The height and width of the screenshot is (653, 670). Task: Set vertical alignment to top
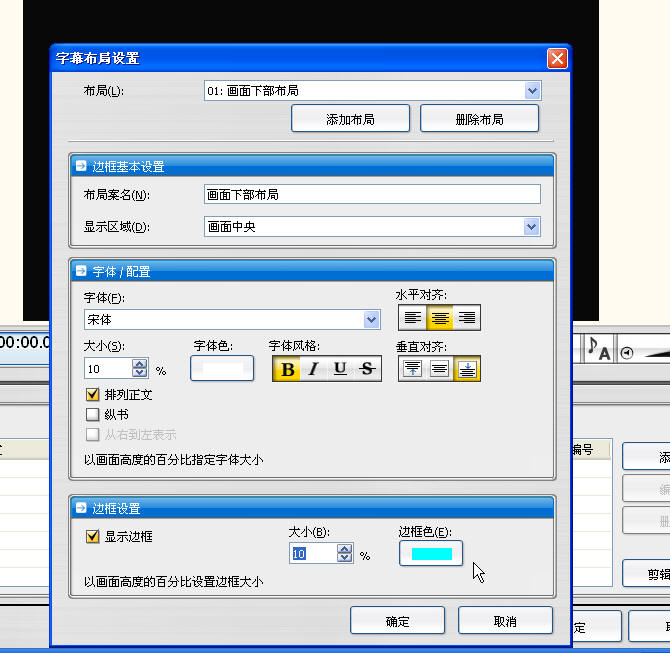click(412, 368)
